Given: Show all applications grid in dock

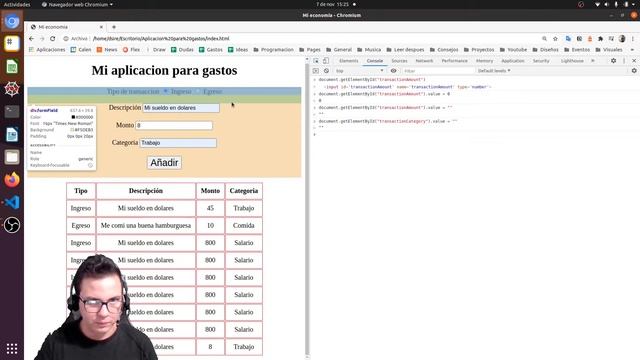Looking at the screenshot, I should coord(12,348).
